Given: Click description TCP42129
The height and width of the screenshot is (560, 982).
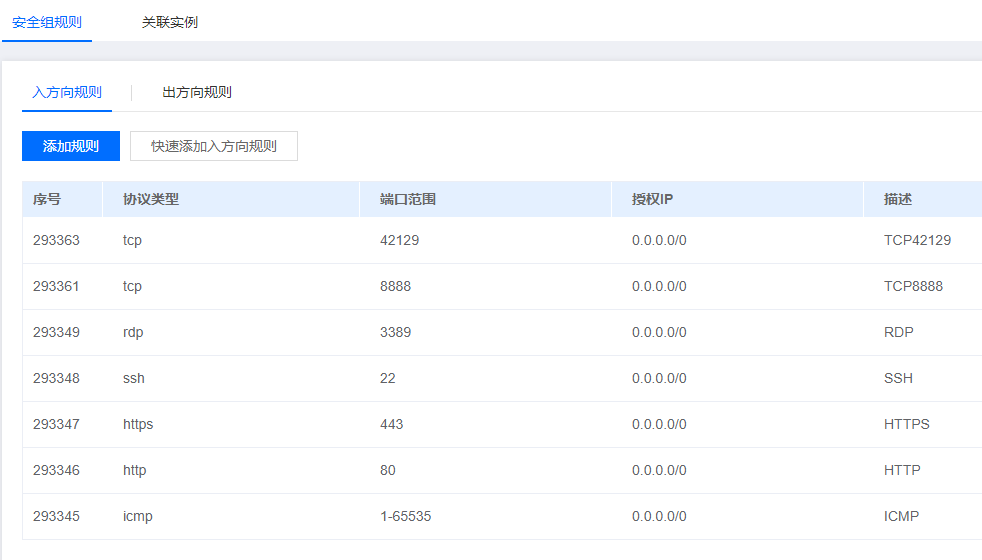Looking at the screenshot, I should click(x=917, y=241).
